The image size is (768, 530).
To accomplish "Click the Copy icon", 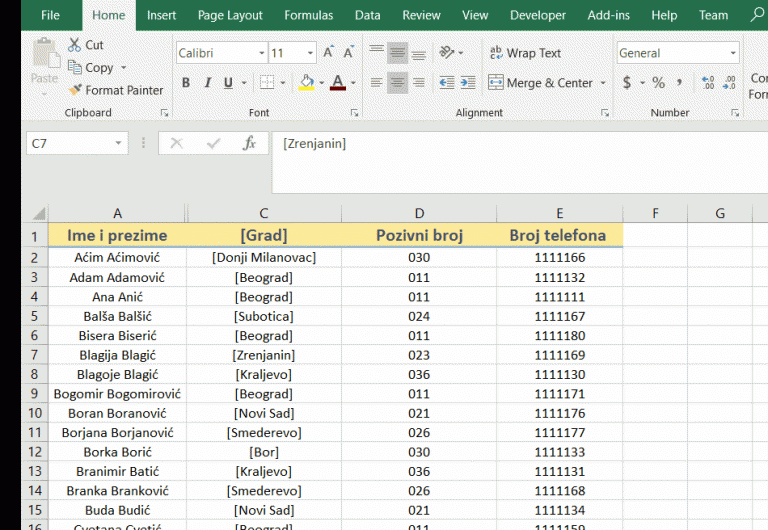I will 74,67.
